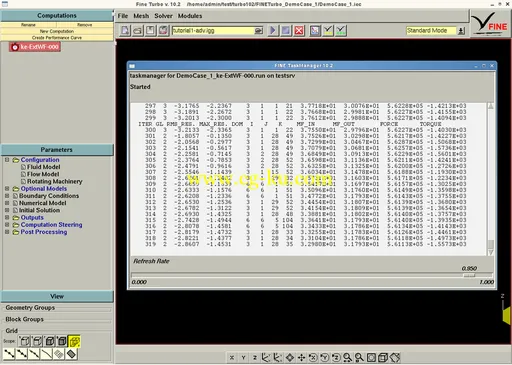The height and width of the screenshot is (365, 512).
Task: Click the green checkmark toolbar icon
Action: click(341, 31)
